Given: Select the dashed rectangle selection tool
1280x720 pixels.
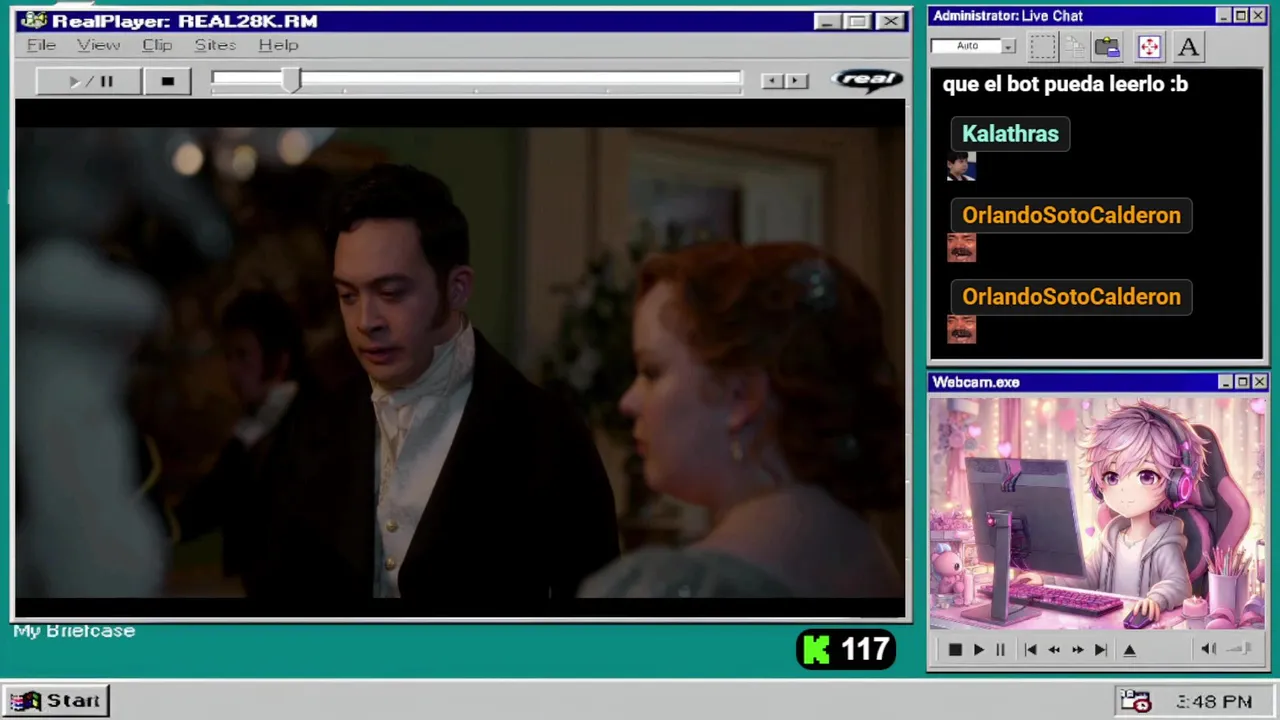Looking at the screenshot, I should [1042, 46].
